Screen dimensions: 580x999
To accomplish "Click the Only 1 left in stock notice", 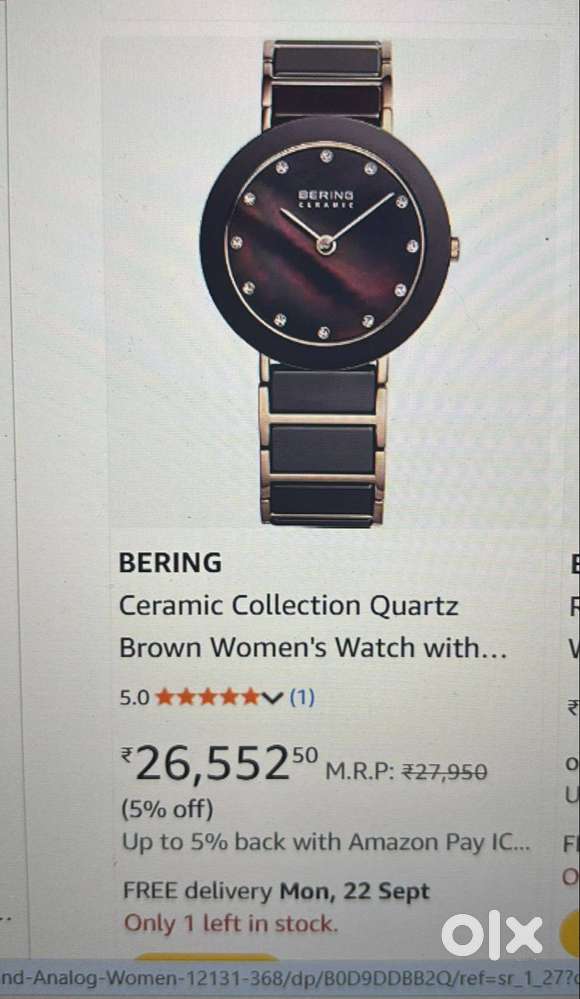I will coord(230,923).
